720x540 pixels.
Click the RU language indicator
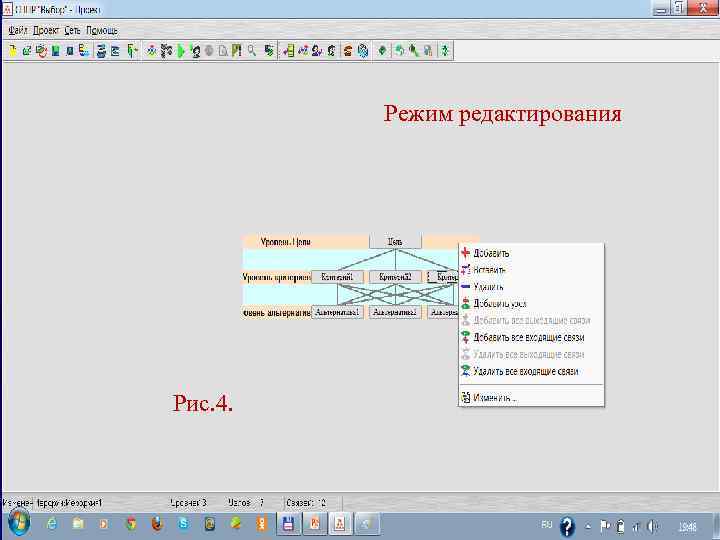point(546,524)
